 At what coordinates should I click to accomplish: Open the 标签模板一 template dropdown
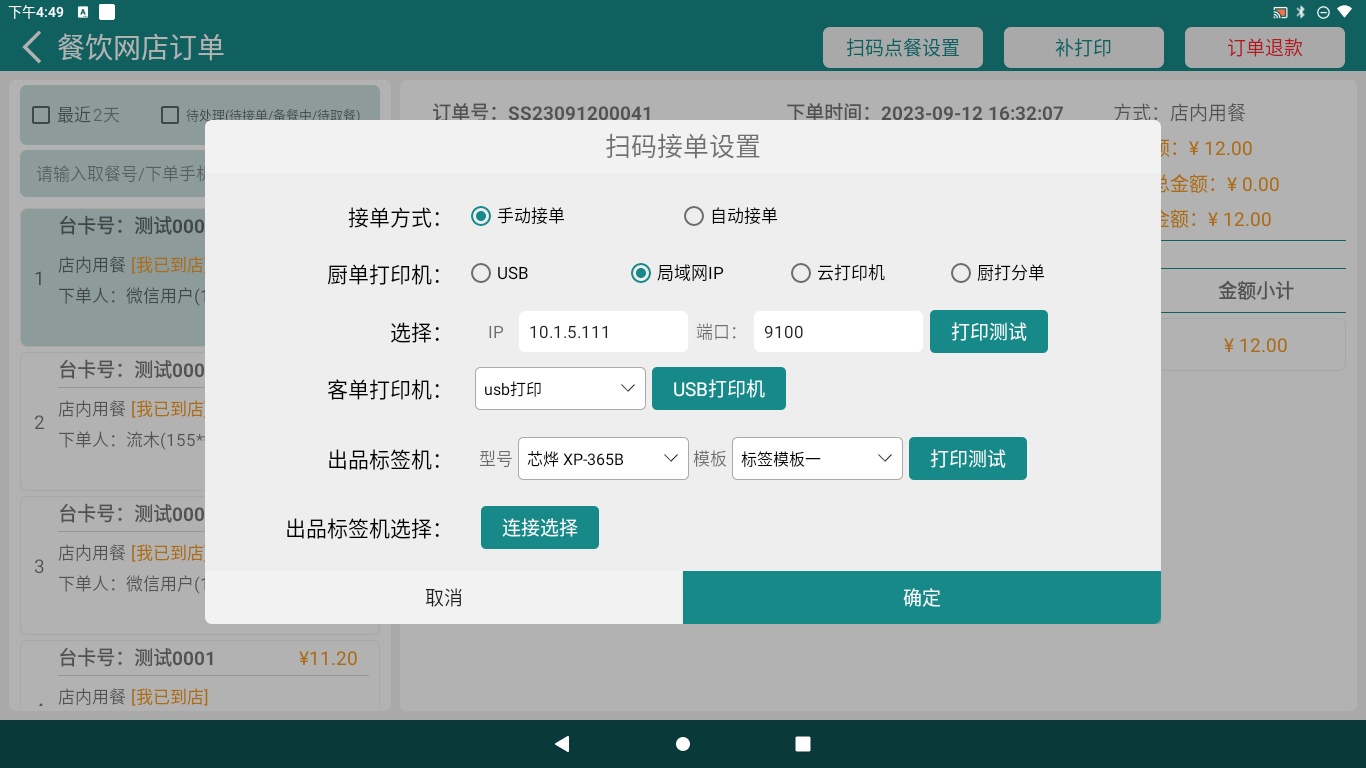(x=817, y=459)
